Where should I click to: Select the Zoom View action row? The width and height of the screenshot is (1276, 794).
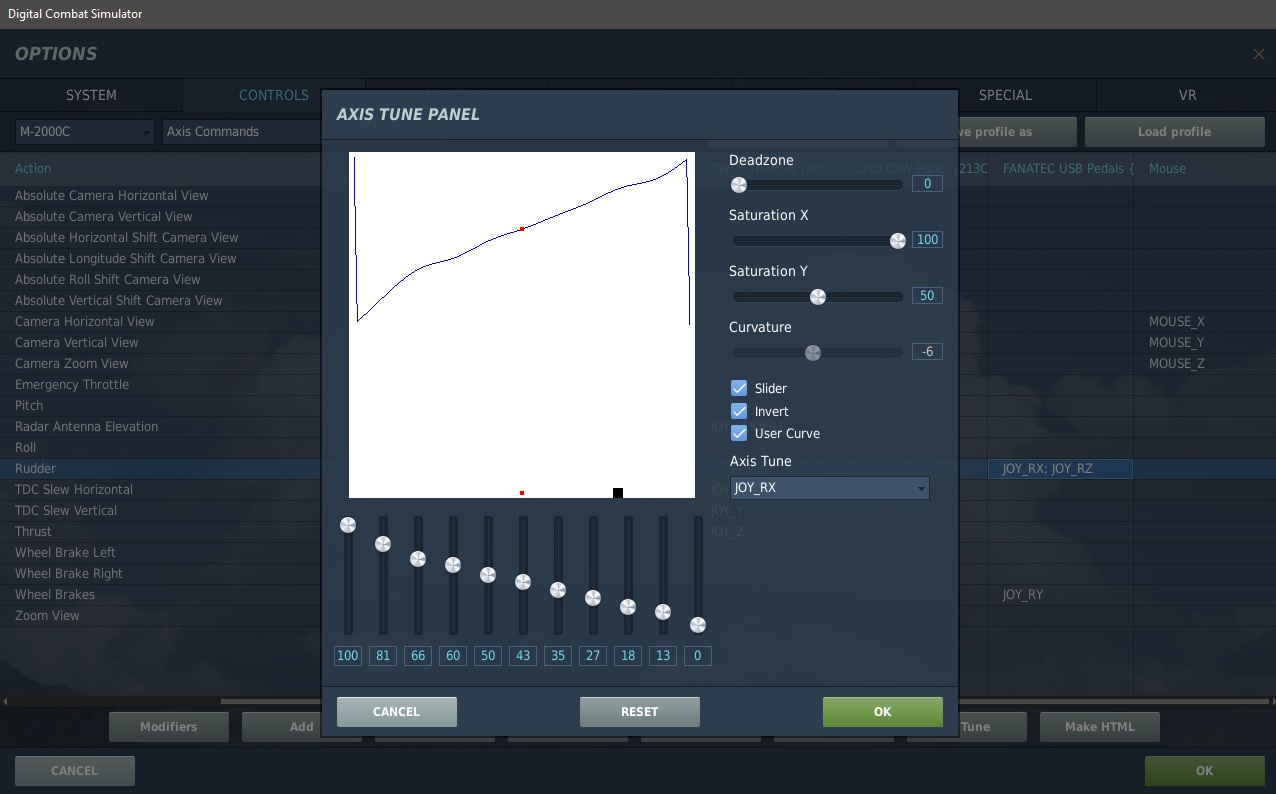tap(160, 615)
